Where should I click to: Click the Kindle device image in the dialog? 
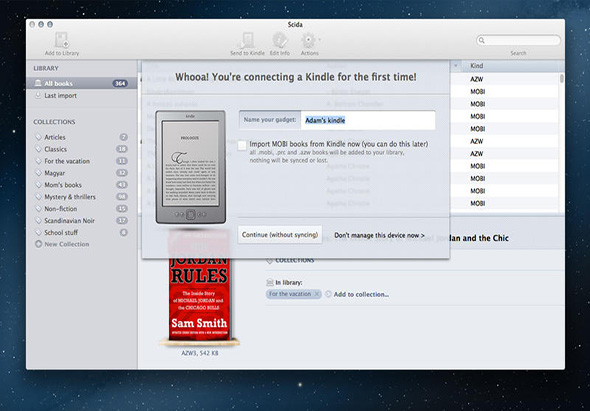(x=191, y=167)
